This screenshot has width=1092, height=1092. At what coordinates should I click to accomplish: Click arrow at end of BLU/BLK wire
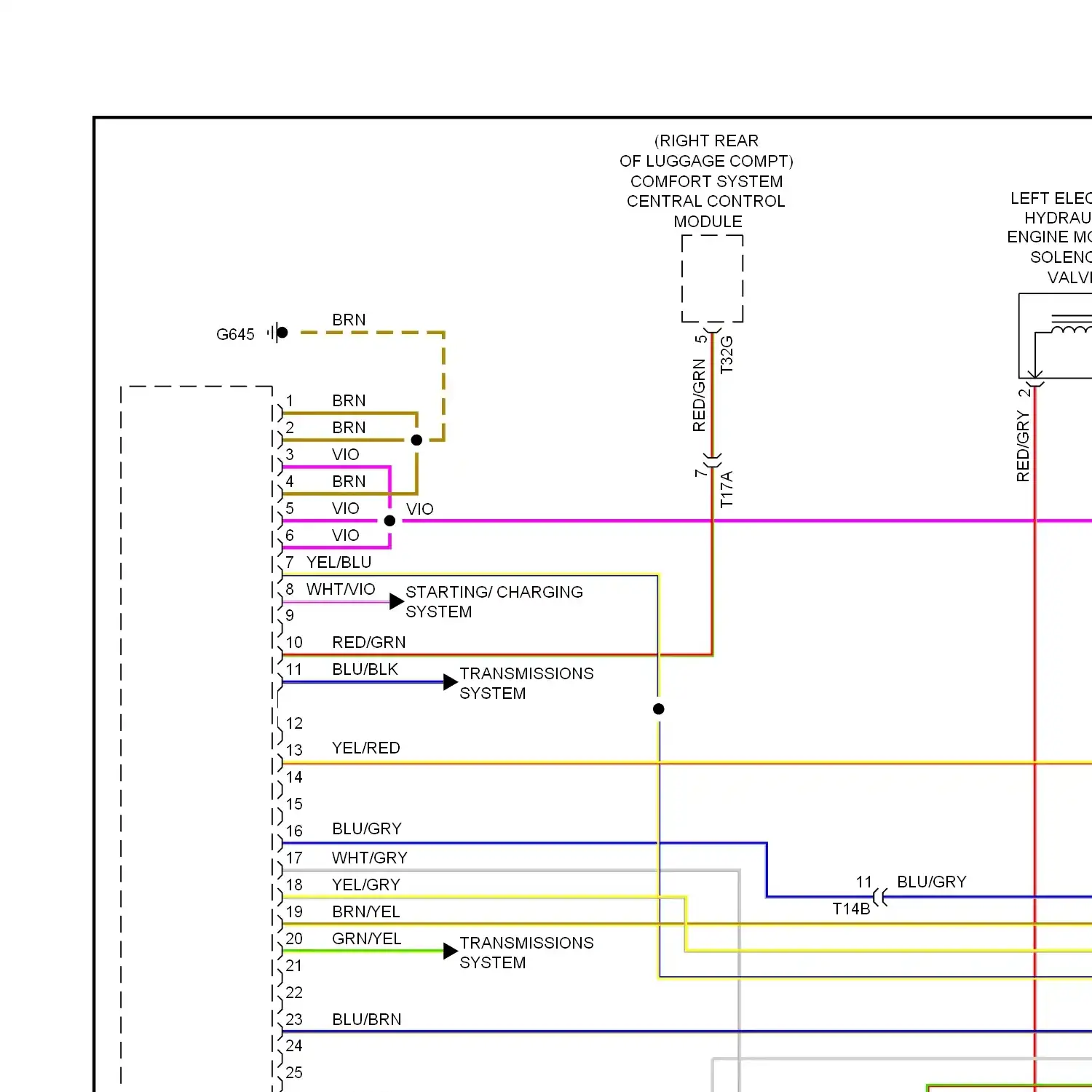tap(451, 682)
